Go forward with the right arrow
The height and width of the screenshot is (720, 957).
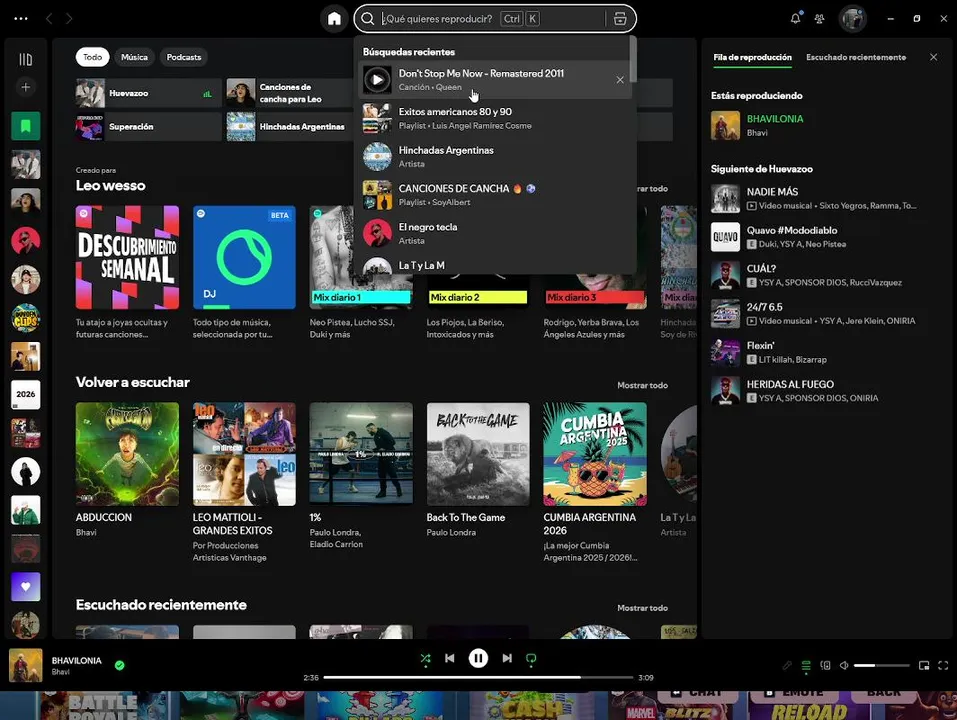tap(69, 19)
